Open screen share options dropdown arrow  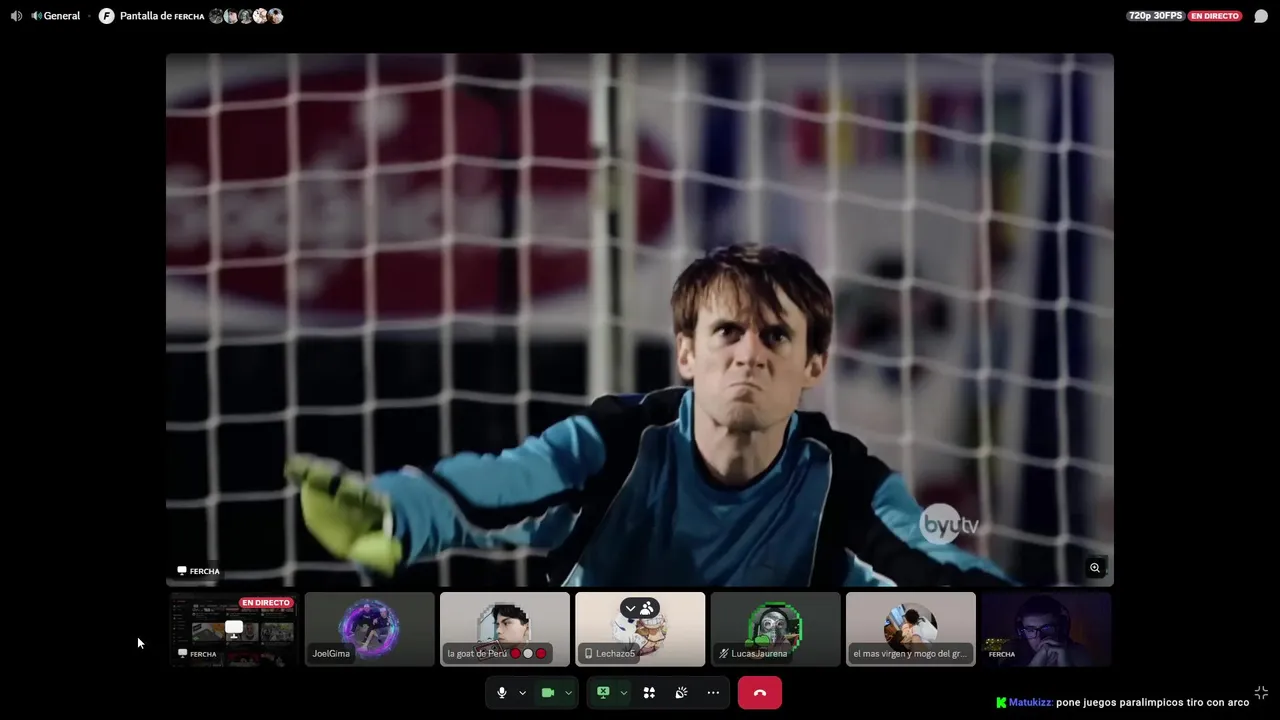click(x=623, y=692)
